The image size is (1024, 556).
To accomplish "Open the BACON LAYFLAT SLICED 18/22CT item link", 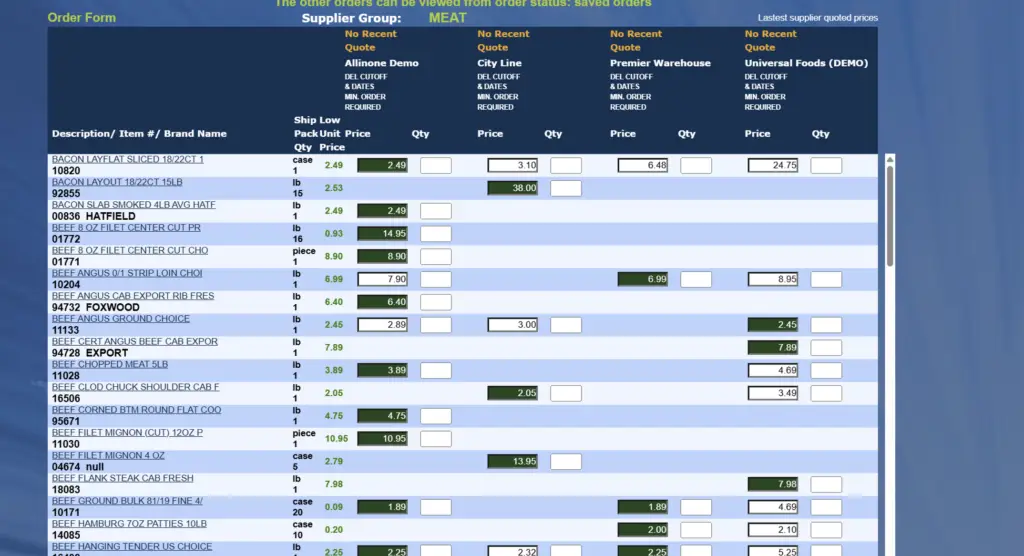I will (x=127, y=159).
